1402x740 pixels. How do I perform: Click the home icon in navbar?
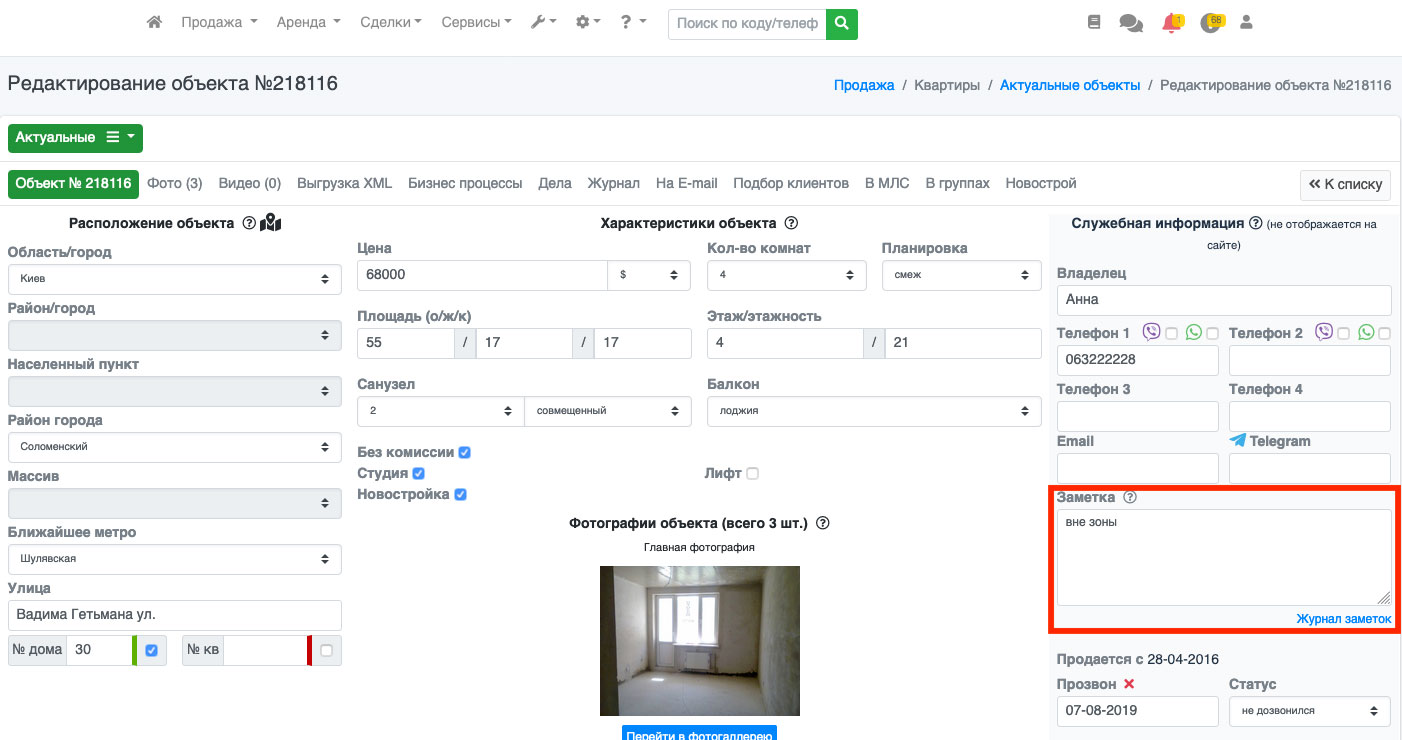pos(154,22)
